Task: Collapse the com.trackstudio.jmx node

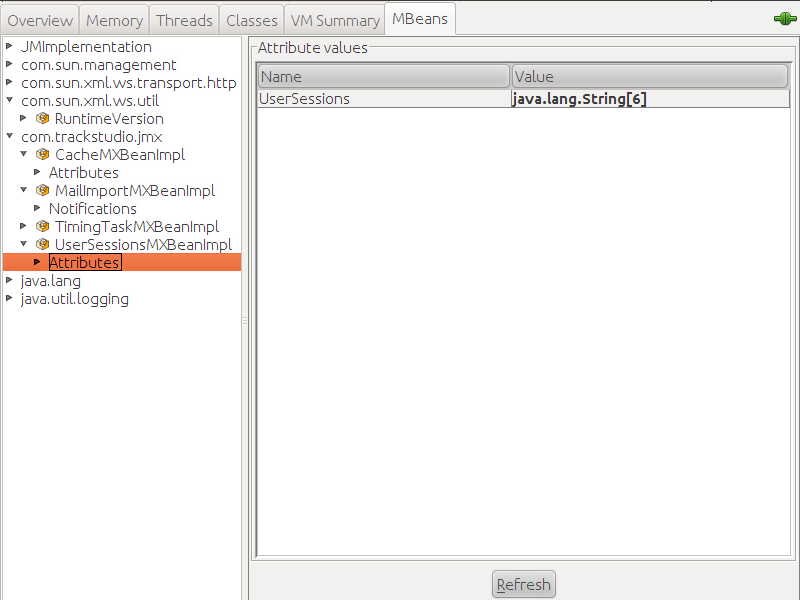Action: tap(9, 137)
